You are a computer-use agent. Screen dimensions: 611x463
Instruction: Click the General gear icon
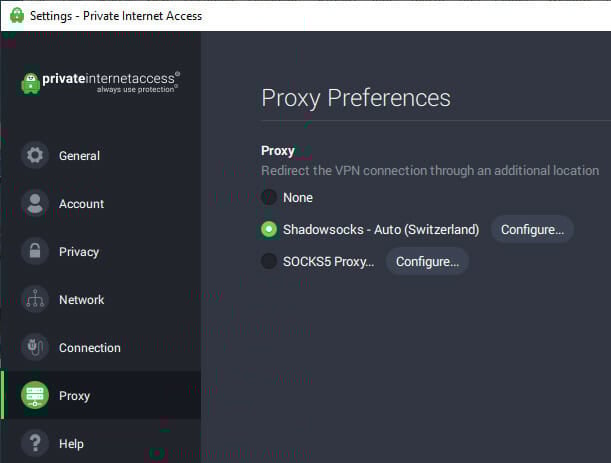[x=36, y=156]
